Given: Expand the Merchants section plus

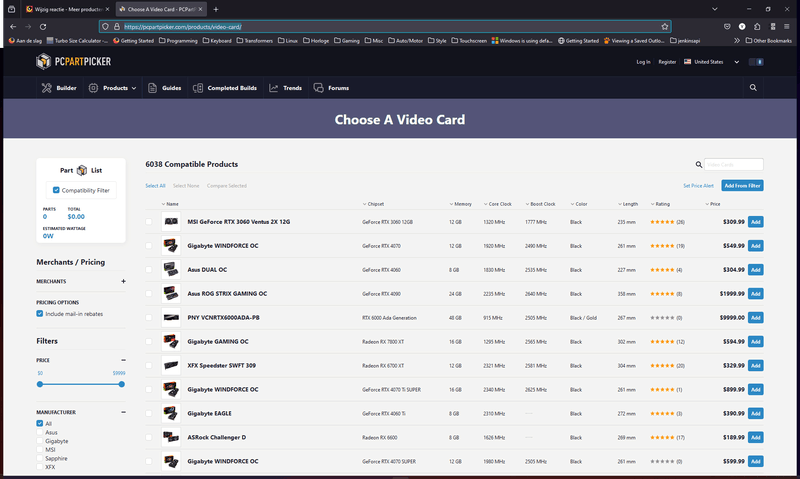Looking at the screenshot, I should click(123, 281).
